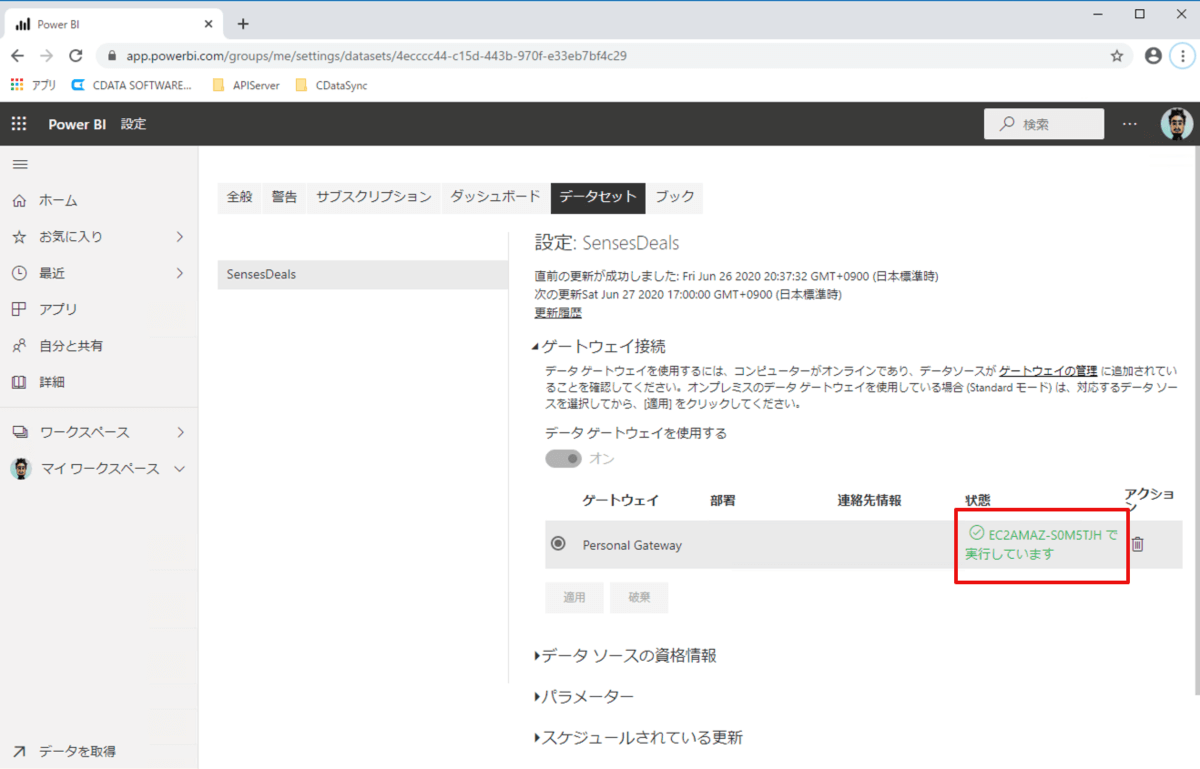Switch to ブック tab
The width and height of the screenshot is (1200, 769).
(x=675, y=197)
